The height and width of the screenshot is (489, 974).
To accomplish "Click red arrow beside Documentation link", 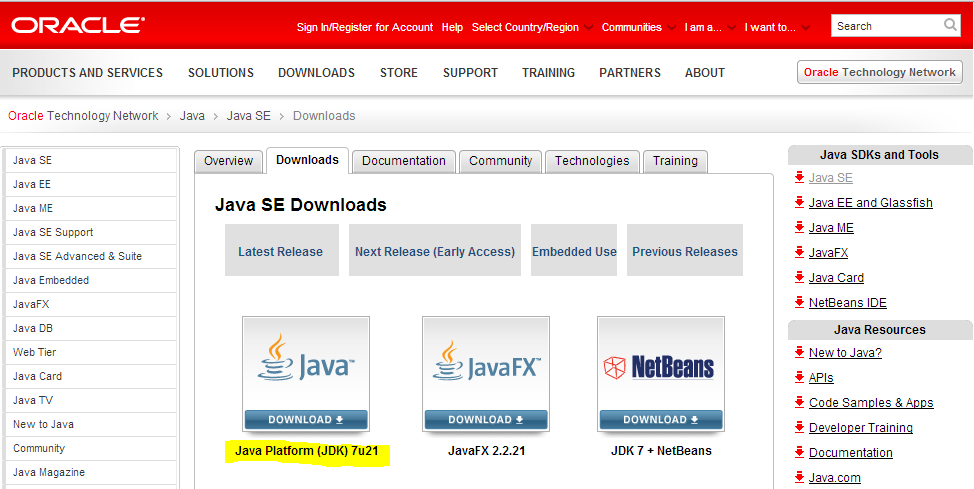I will tap(799, 452).
